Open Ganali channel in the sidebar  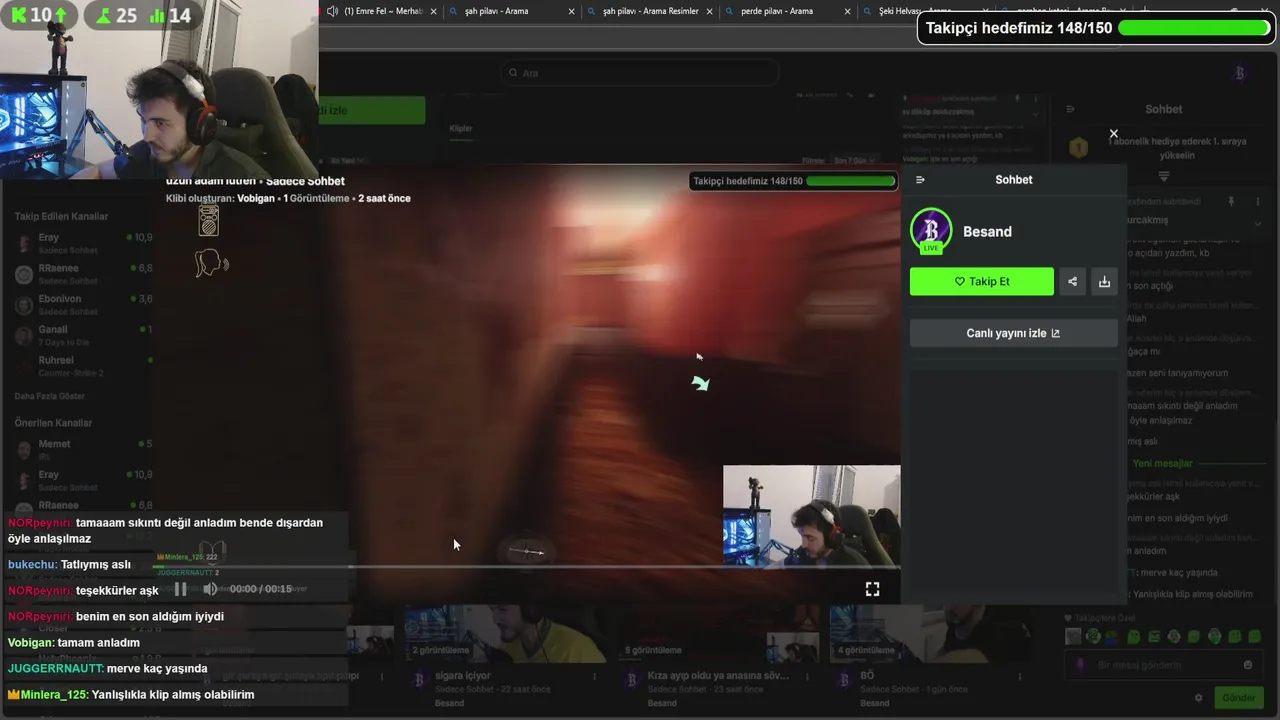[x=84, y=335]
